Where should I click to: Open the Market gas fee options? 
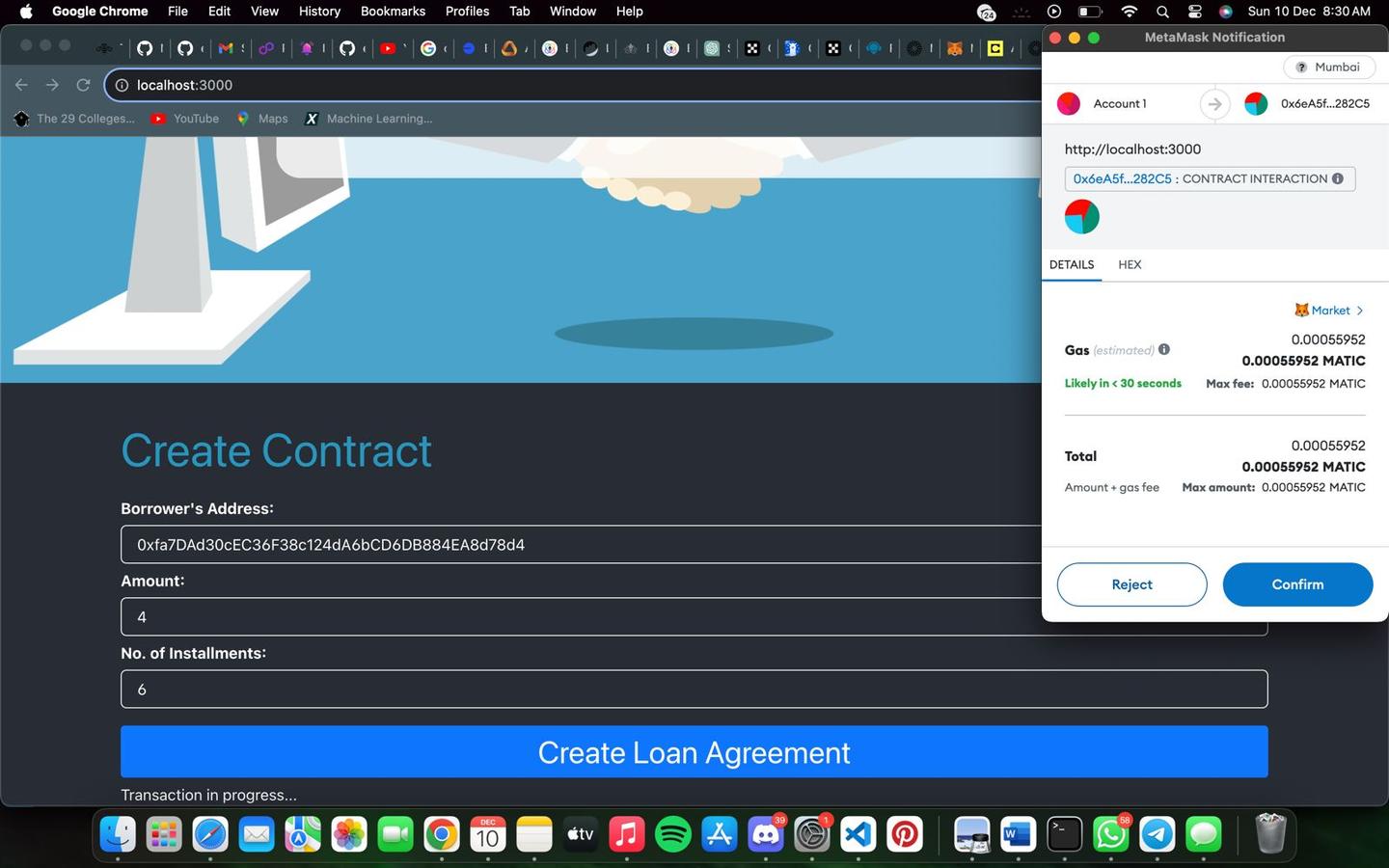1329,311
